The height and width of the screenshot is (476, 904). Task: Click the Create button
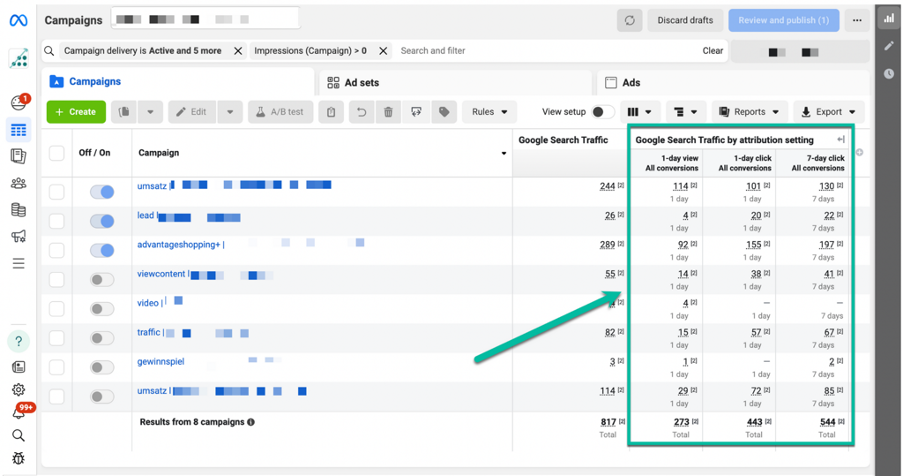pos(76,112)
